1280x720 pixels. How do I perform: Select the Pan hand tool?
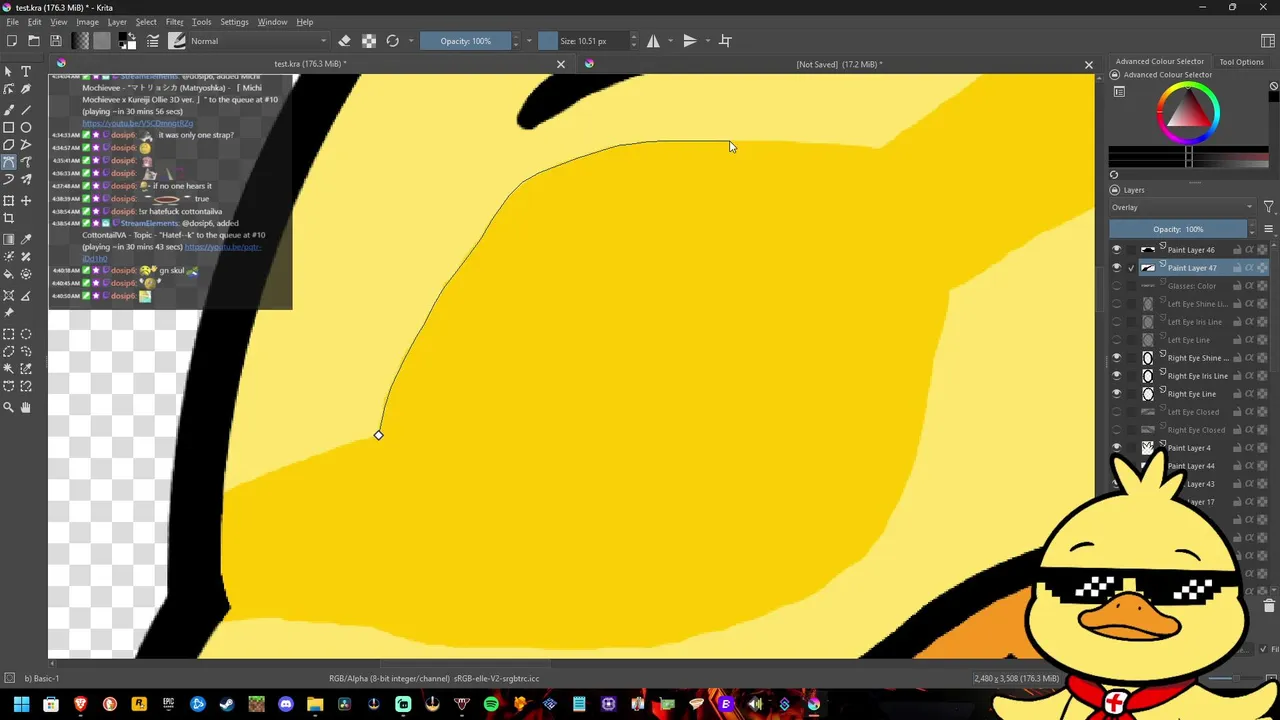click(x=26, y=407)
